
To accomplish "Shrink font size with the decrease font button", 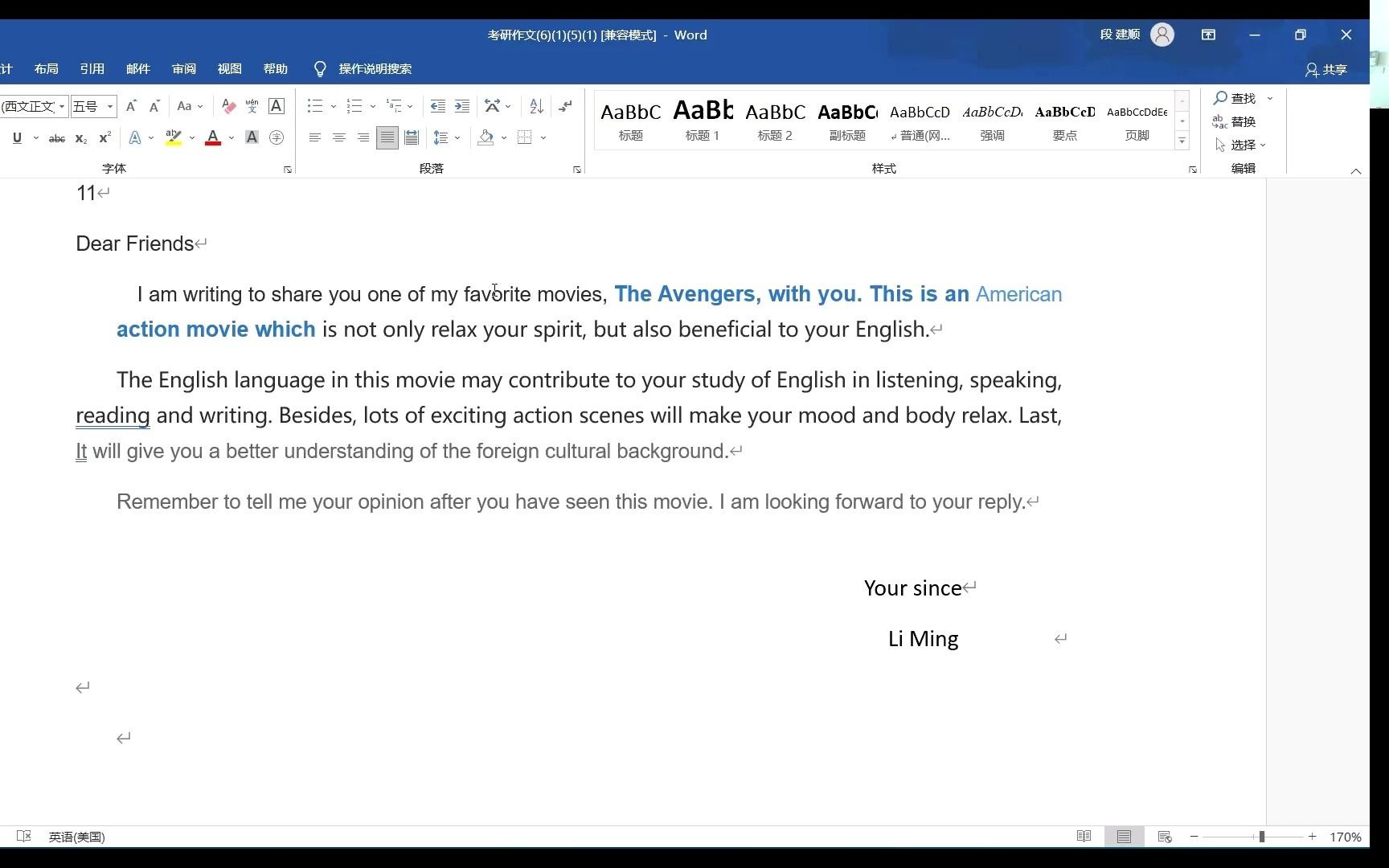I will pyautogui.click(x=154, y=106).
